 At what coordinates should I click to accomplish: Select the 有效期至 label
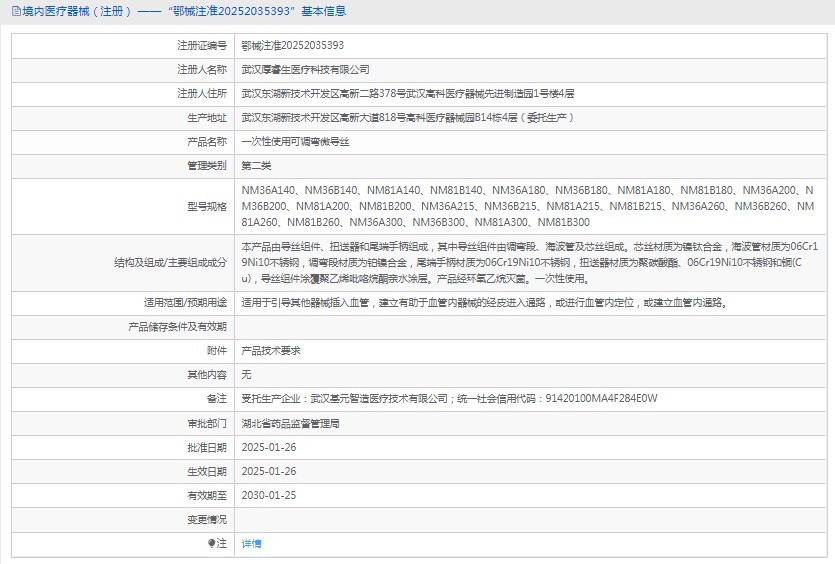pyautogui.click(x=207, y=495)
